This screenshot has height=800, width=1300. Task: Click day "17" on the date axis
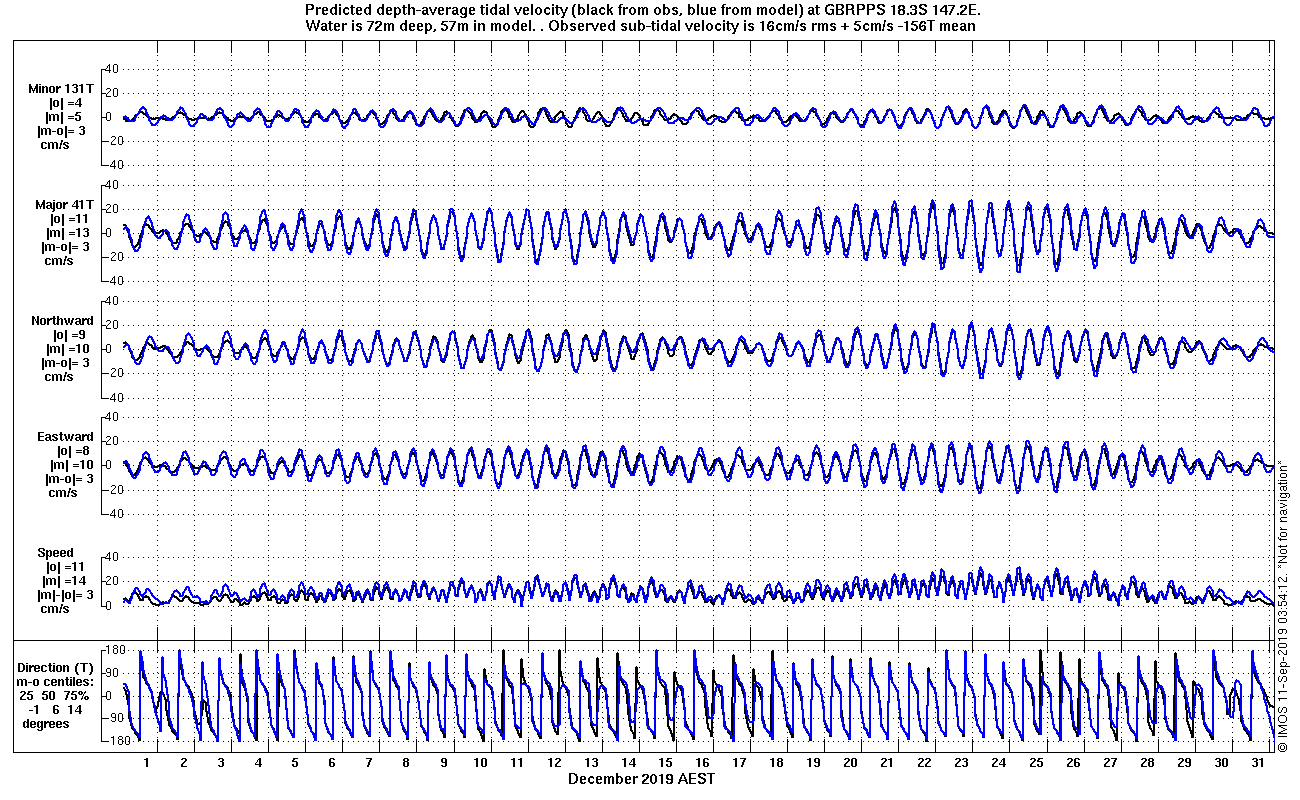[739, 763]
